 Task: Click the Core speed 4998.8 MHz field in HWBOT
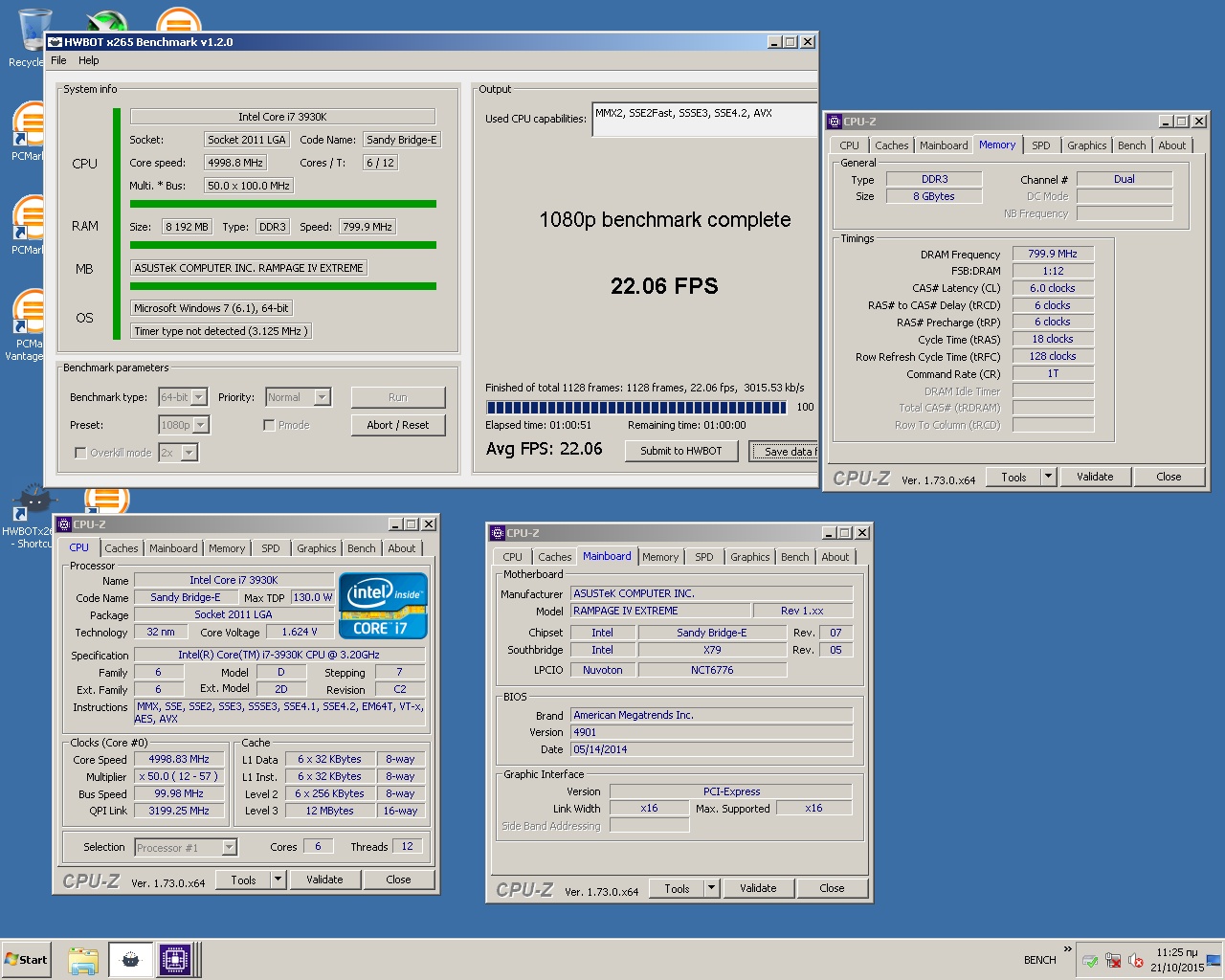235,163
